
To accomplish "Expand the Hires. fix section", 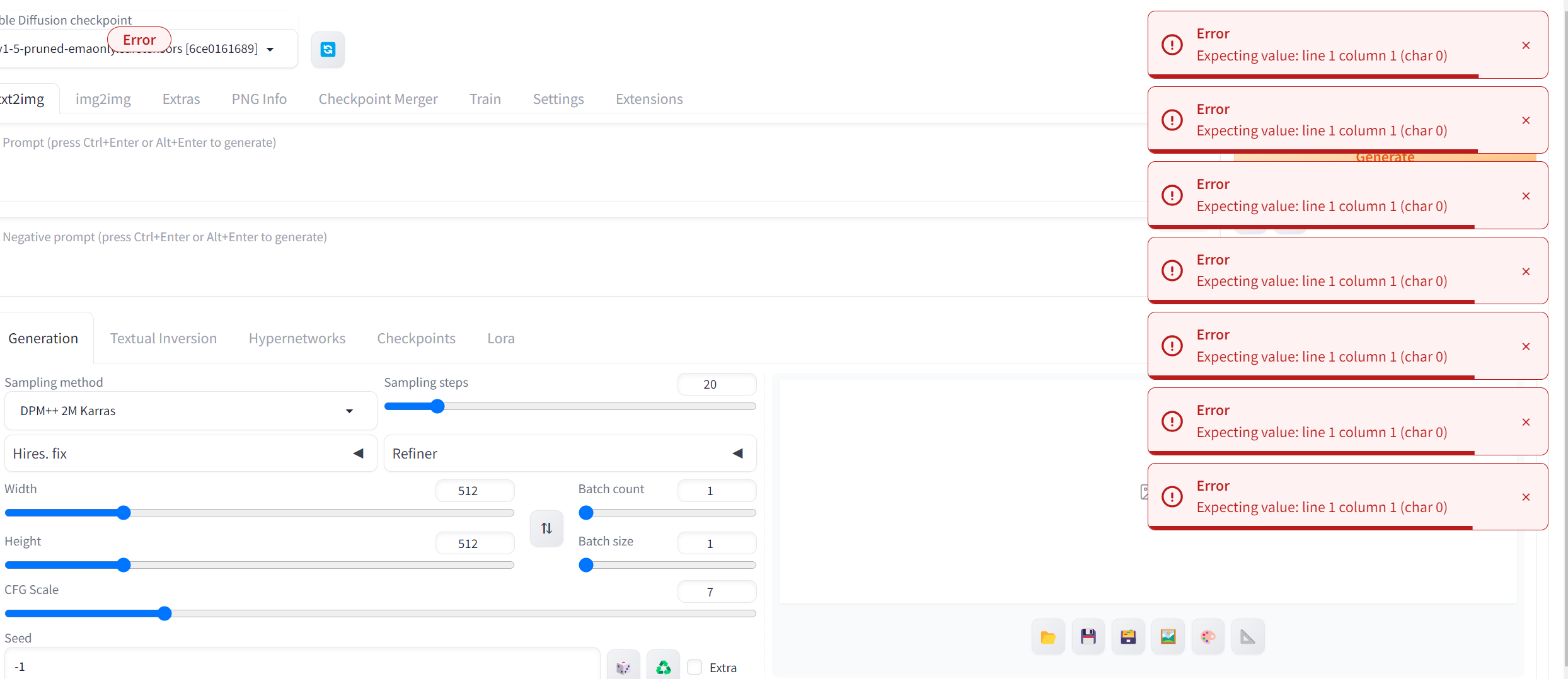I will point(358,453).
